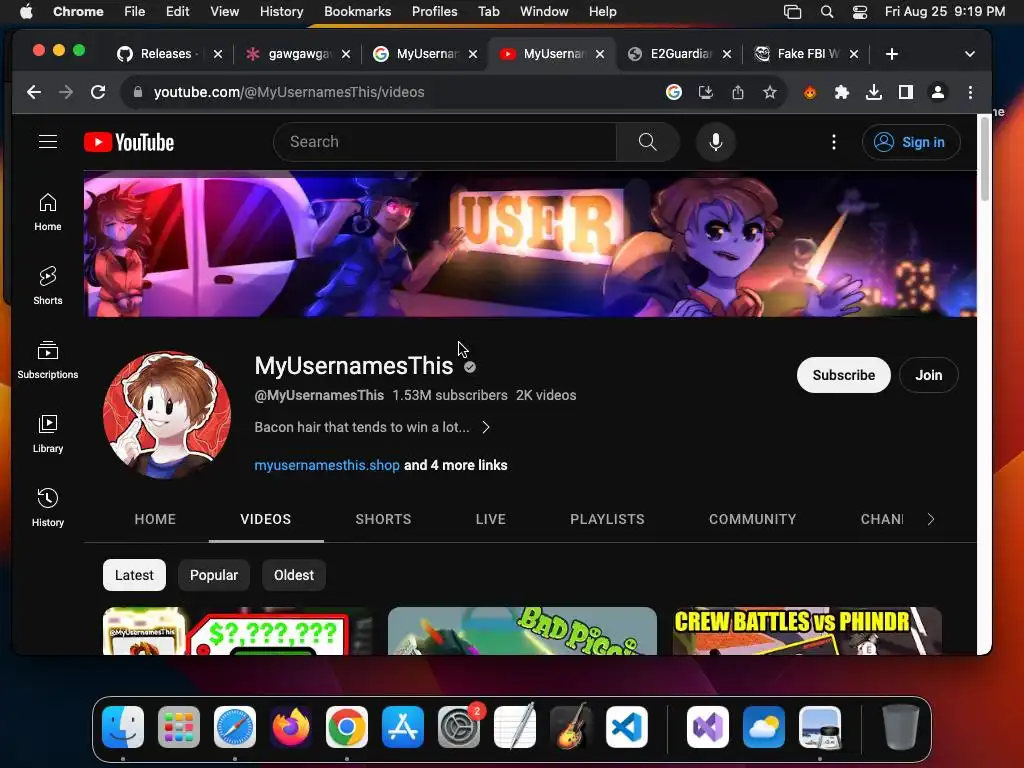The image size is (1024, 768).
Task: Switch to the PLAYLISTS channel tab
Action: tap(607, 519)
